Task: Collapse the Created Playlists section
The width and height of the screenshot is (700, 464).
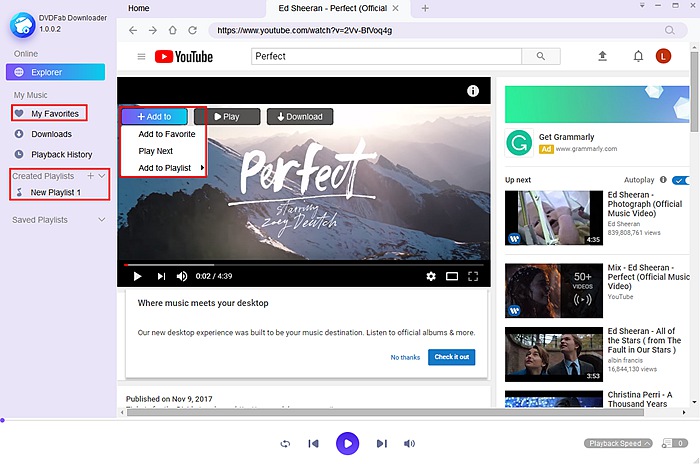Action: pos(102,176)
